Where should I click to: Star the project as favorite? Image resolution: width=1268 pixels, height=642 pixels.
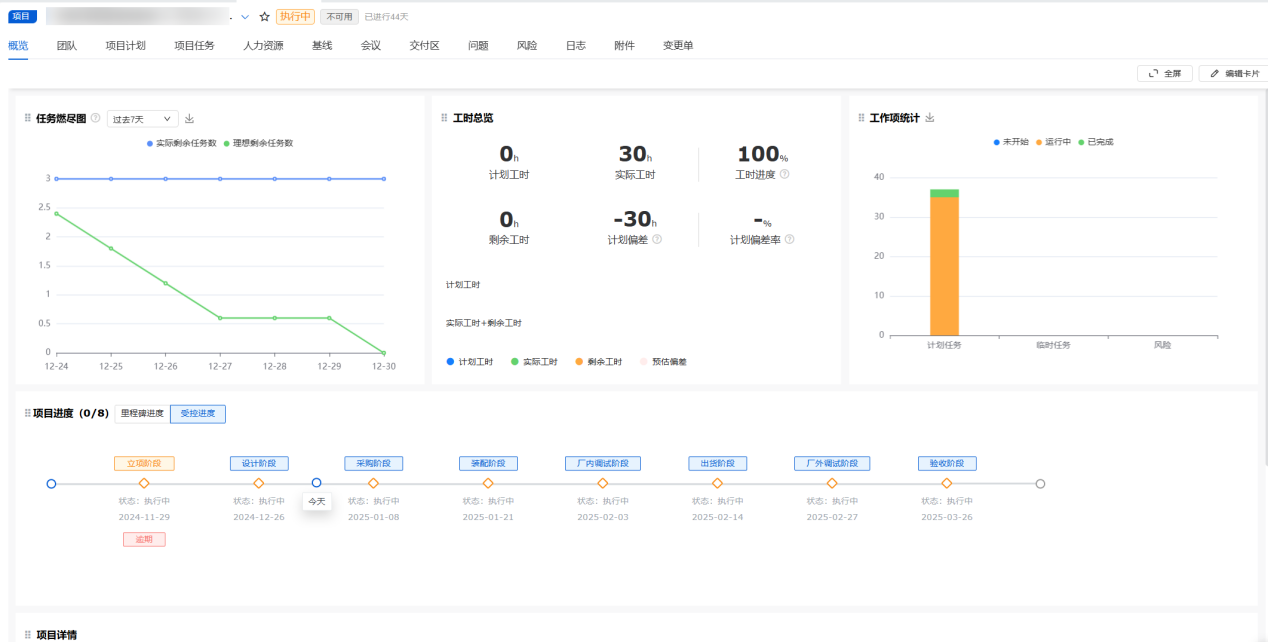pos(264,17)
